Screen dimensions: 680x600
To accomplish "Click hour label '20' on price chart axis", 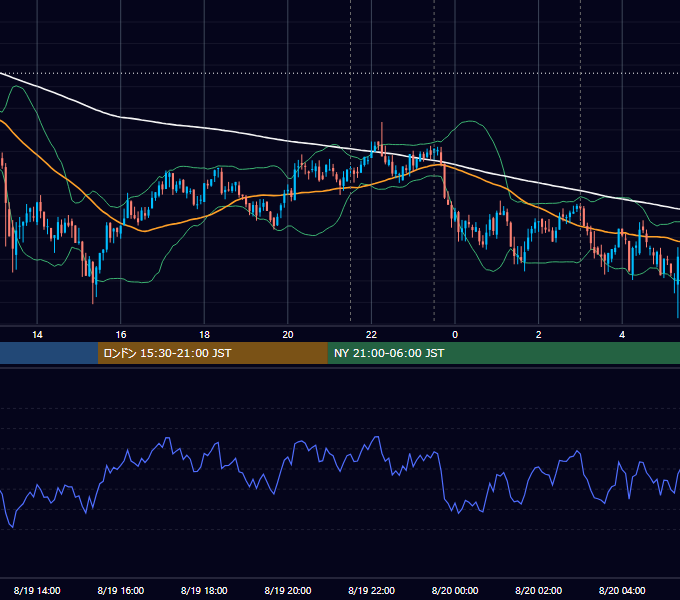I will 288,335.
